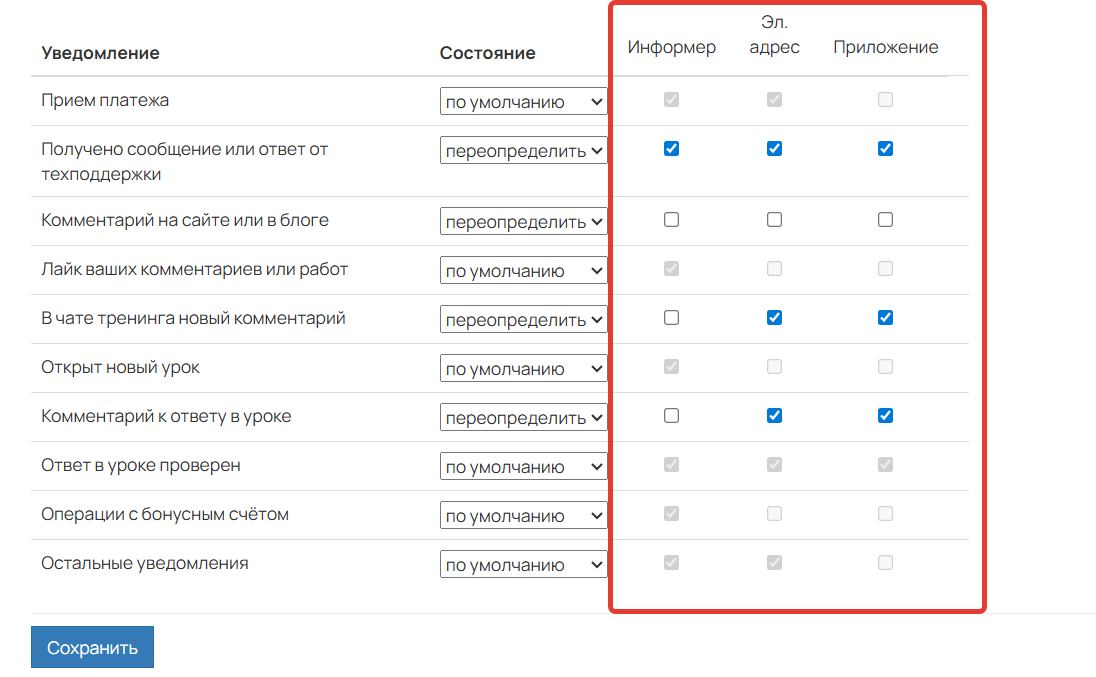1096x677 pixels.
Task: Click the Комментарий на сайте или в блоге label
Action: (x=185, y=221)
